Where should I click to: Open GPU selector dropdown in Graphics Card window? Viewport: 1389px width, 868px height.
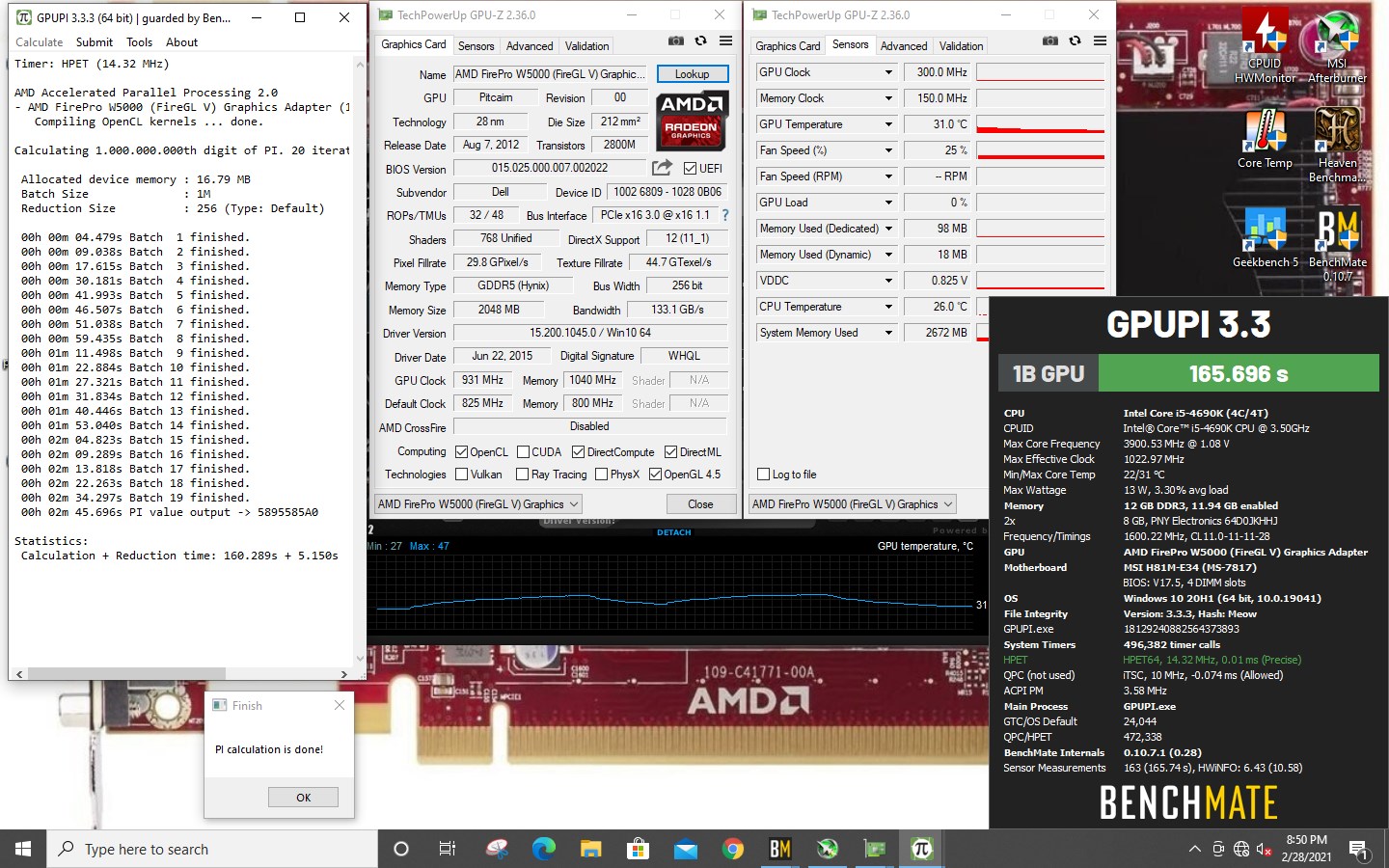tap(478, 503)
